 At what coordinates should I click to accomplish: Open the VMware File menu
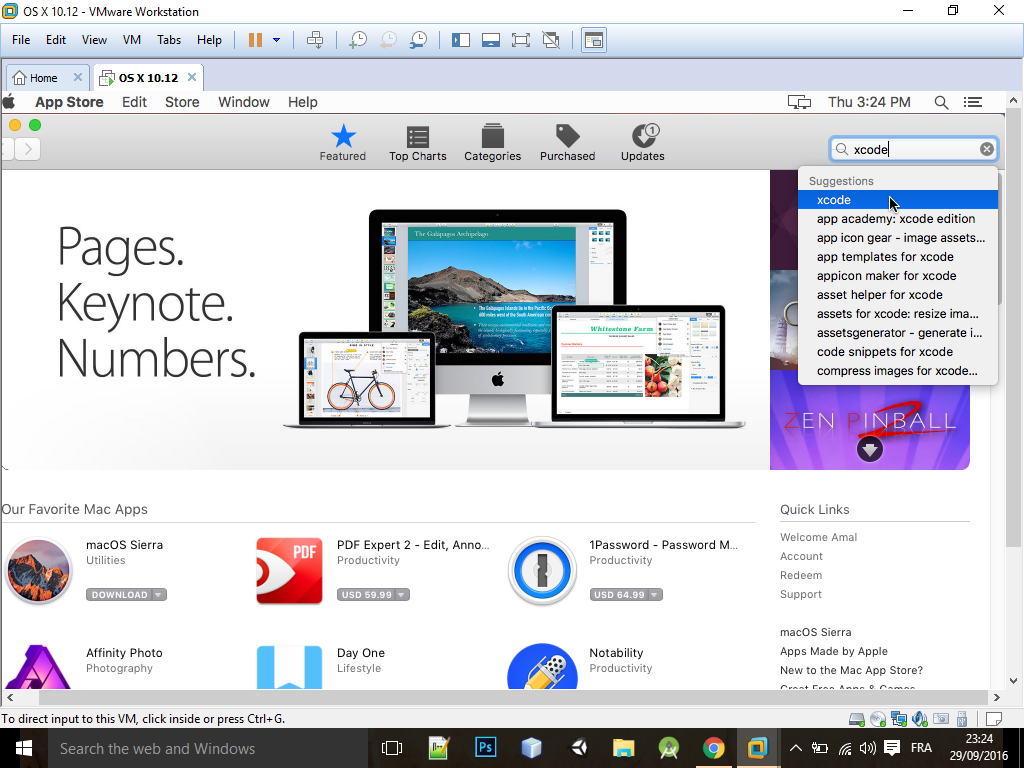pos(21,40)
